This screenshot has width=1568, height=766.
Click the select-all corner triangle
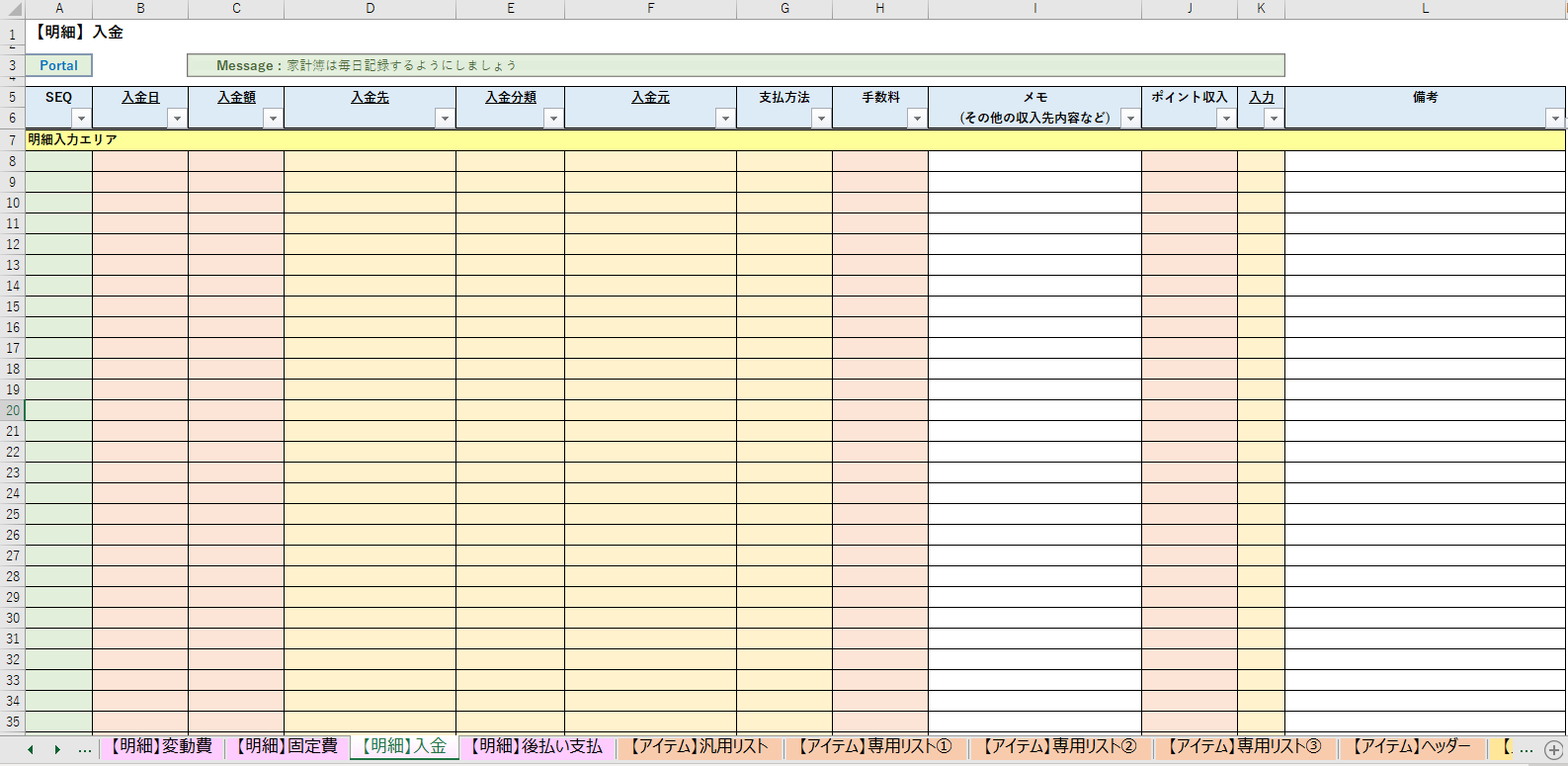(13, 9)
